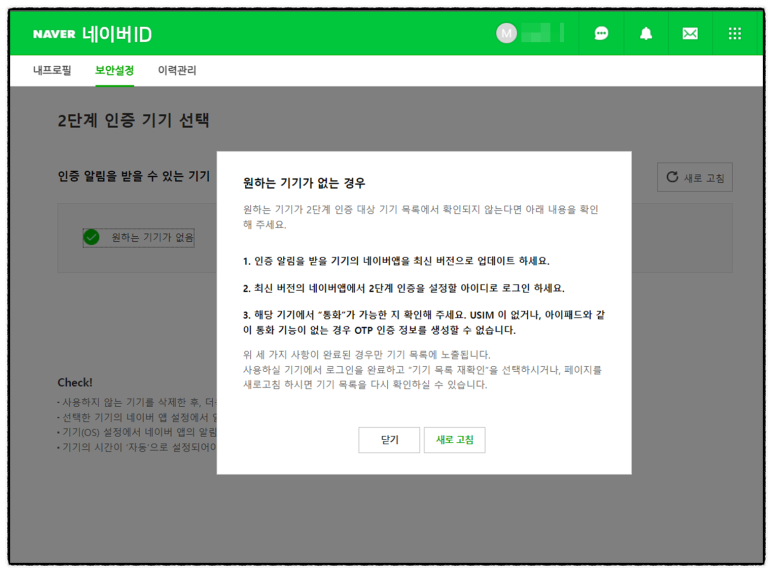Viewport: 773px width, 573px height.
Task: Click step 2 text about 로그인 하세요
Action: click(x=404, y=288)
